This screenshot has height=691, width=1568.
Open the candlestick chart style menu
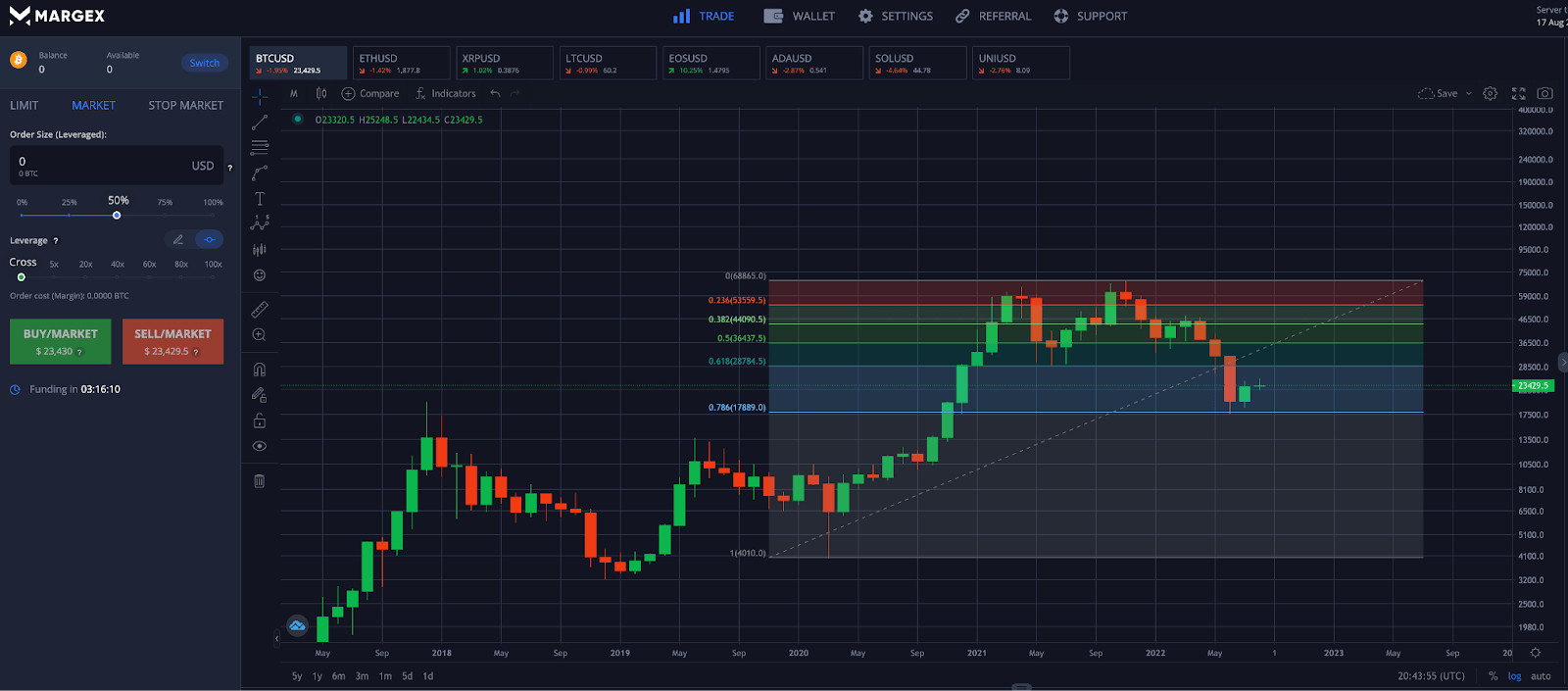pos(321,94)
